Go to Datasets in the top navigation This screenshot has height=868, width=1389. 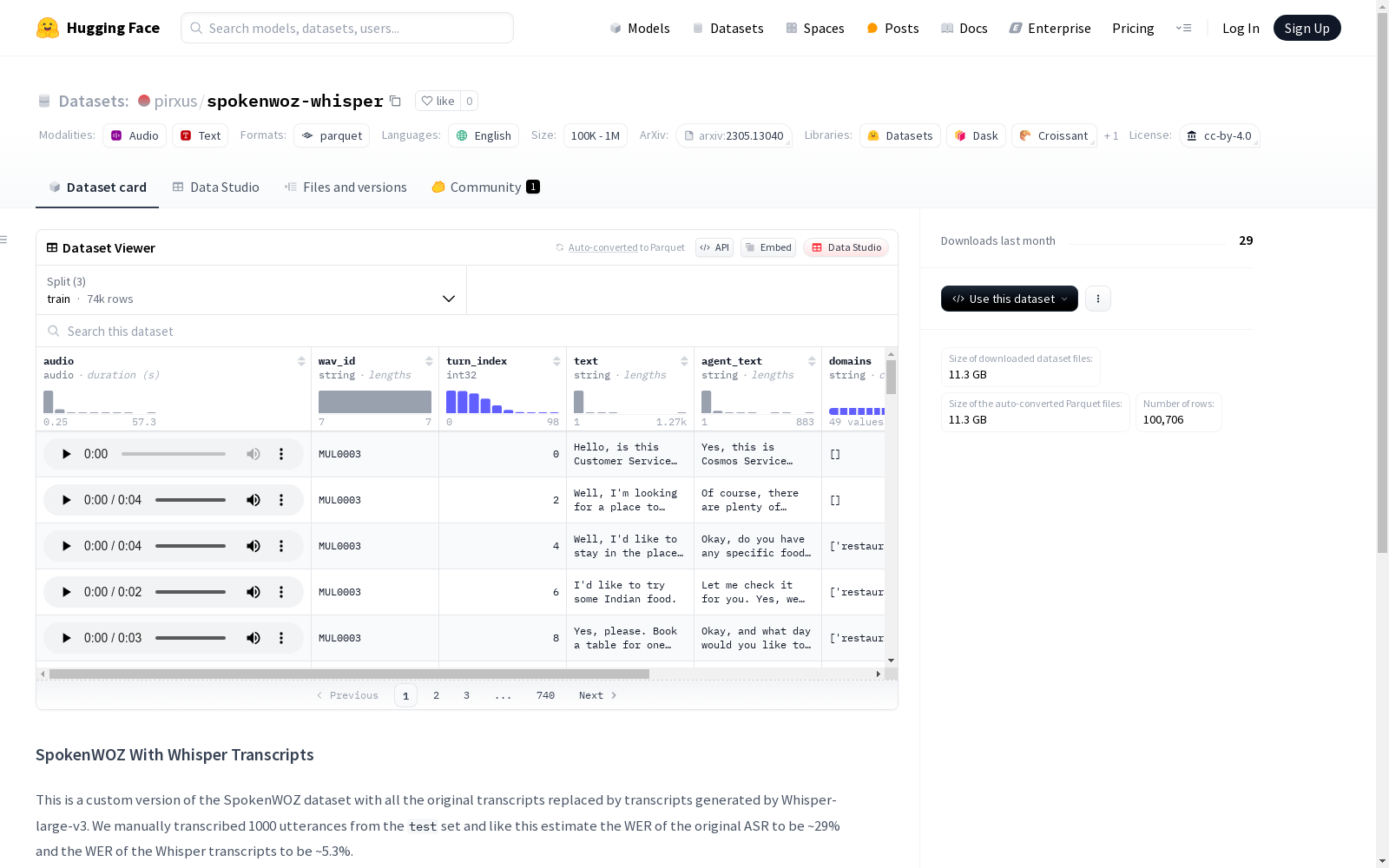727,28
